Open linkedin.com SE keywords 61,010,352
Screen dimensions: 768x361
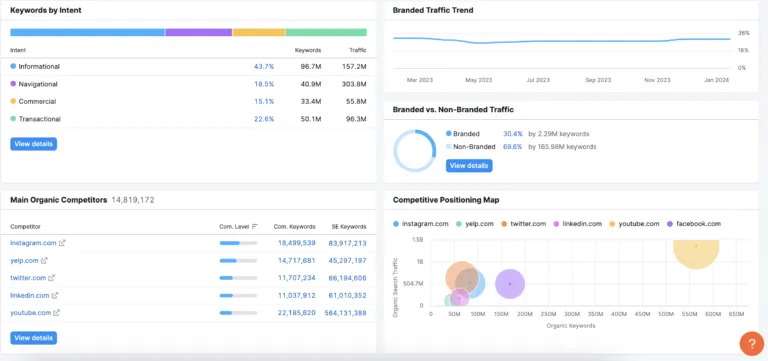point(348,295)
